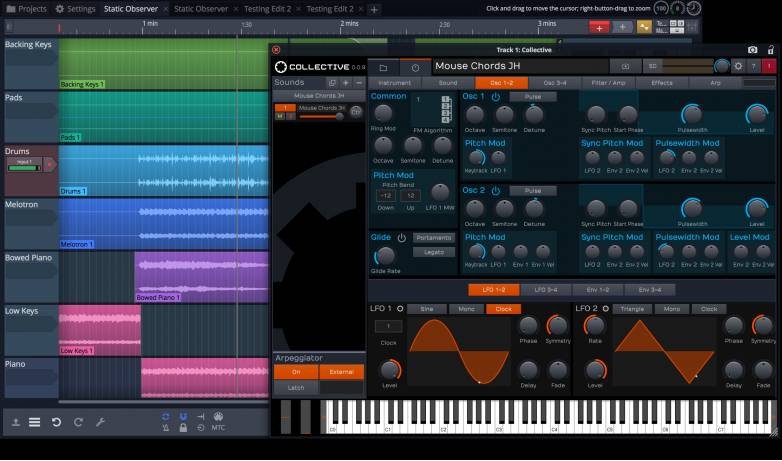This screenshot has height=461, width=782.
Task: Open the Osc 2 Pulse waveform dropdown
Action: pyautogui.click(x=533, y=191)
